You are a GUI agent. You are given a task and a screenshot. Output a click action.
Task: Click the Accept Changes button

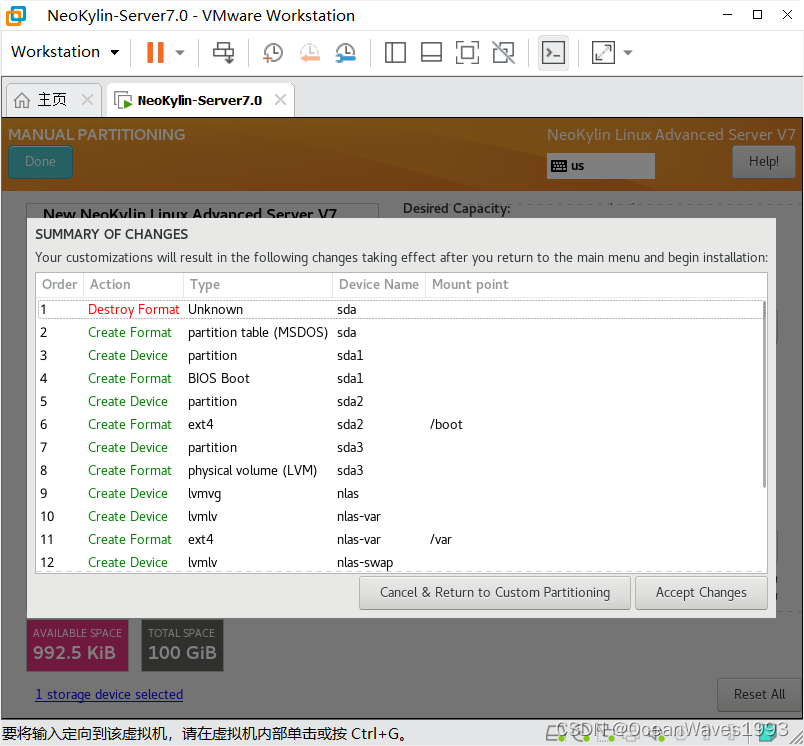pos(701,593)
